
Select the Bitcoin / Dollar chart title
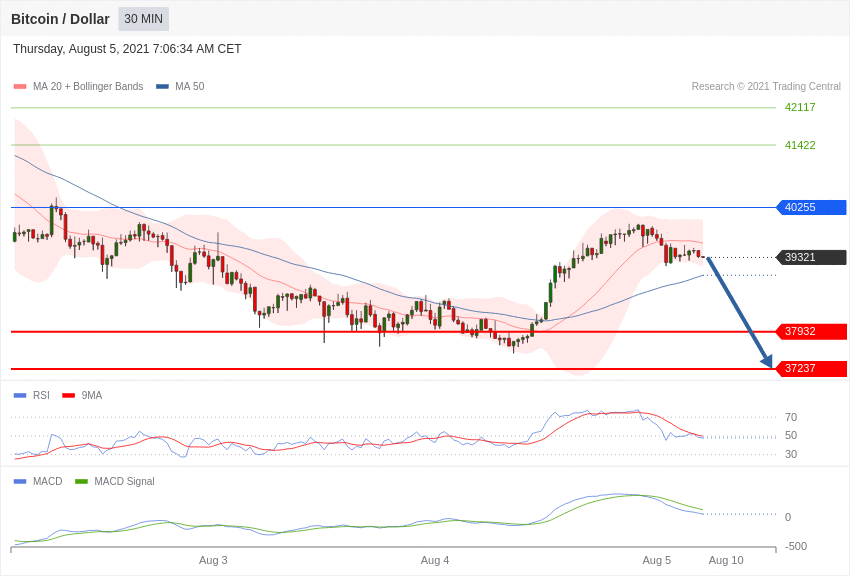pyautogui.click(x=60, y=19)
